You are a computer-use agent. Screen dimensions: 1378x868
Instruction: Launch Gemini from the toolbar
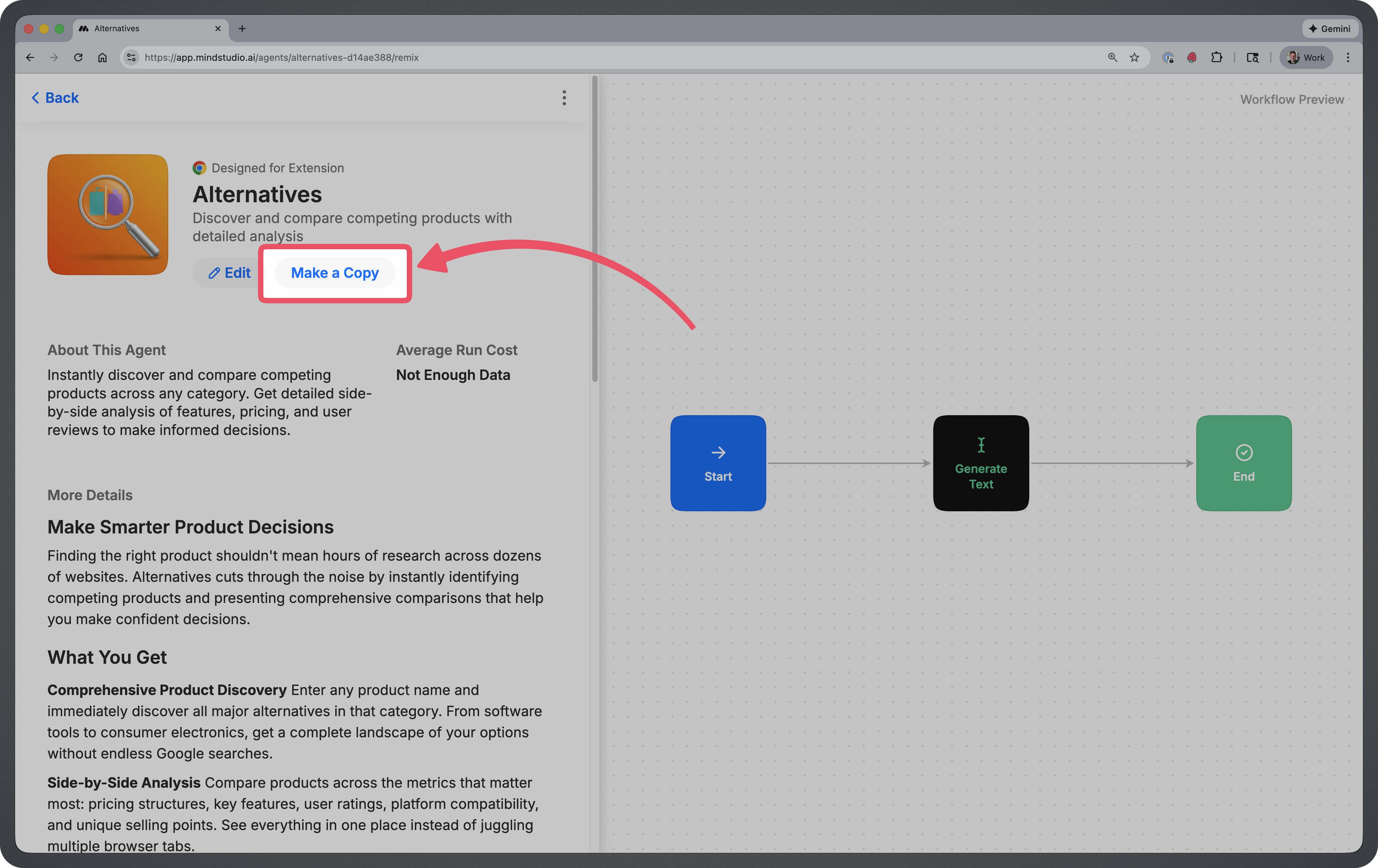pos(1330,29)
